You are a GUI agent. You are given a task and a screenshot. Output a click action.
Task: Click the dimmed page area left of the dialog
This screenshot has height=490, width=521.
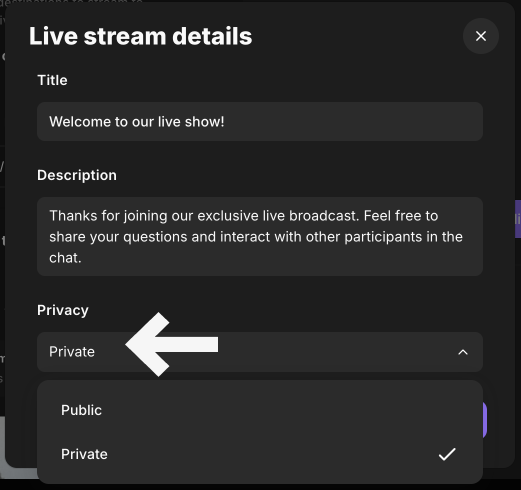pos(2,267)
